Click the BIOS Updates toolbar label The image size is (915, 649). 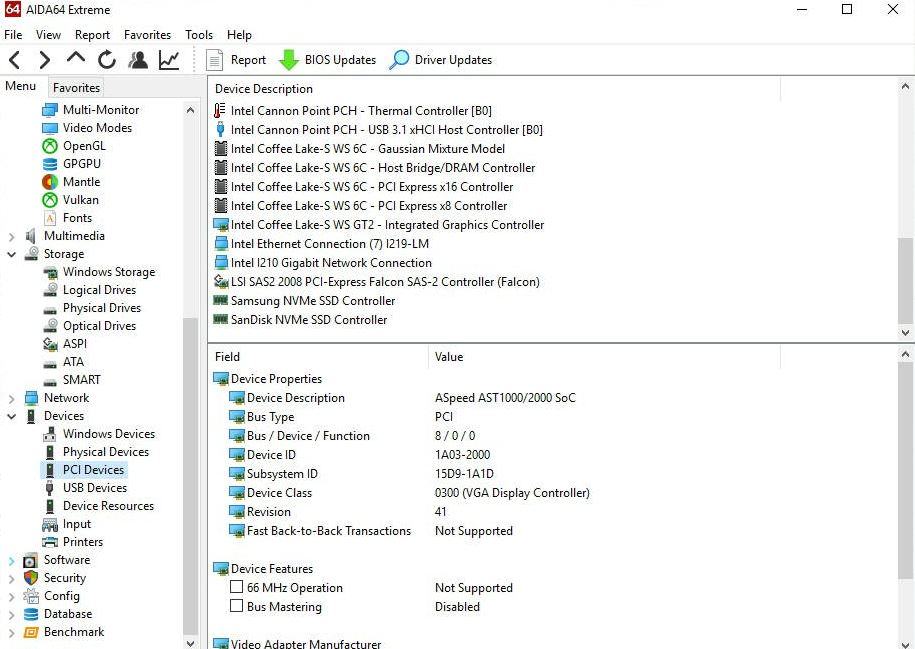click(x=340, y=60)
